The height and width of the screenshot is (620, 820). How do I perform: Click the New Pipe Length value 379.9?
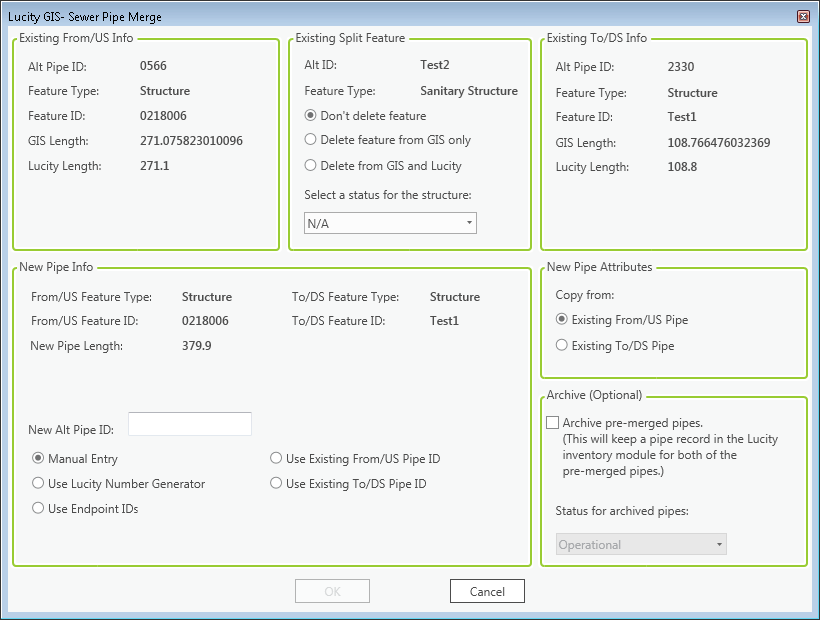197,346
